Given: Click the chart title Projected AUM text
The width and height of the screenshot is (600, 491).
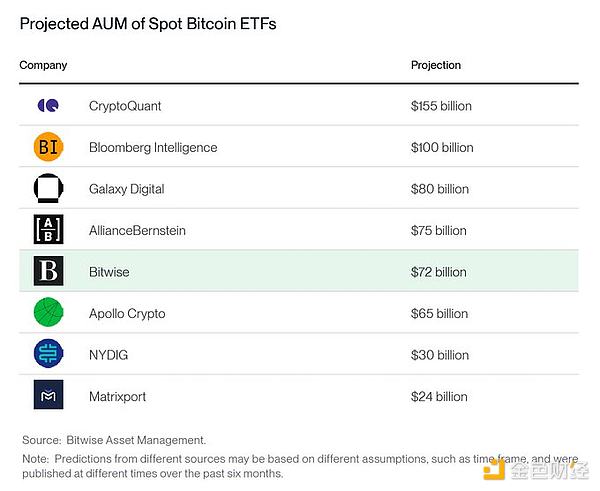Looking at the screenshot, I should click(148, 24).
